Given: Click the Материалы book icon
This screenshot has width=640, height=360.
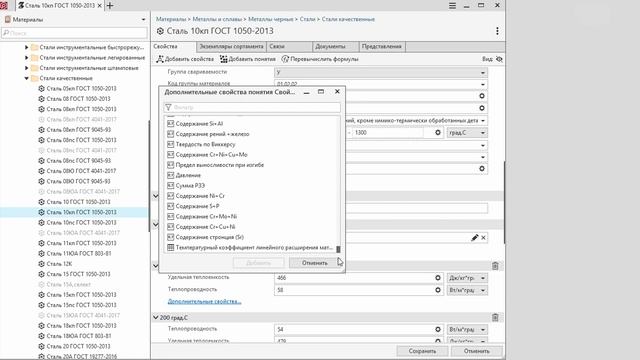Looking at the screenshot, I should tap(7, 19).
